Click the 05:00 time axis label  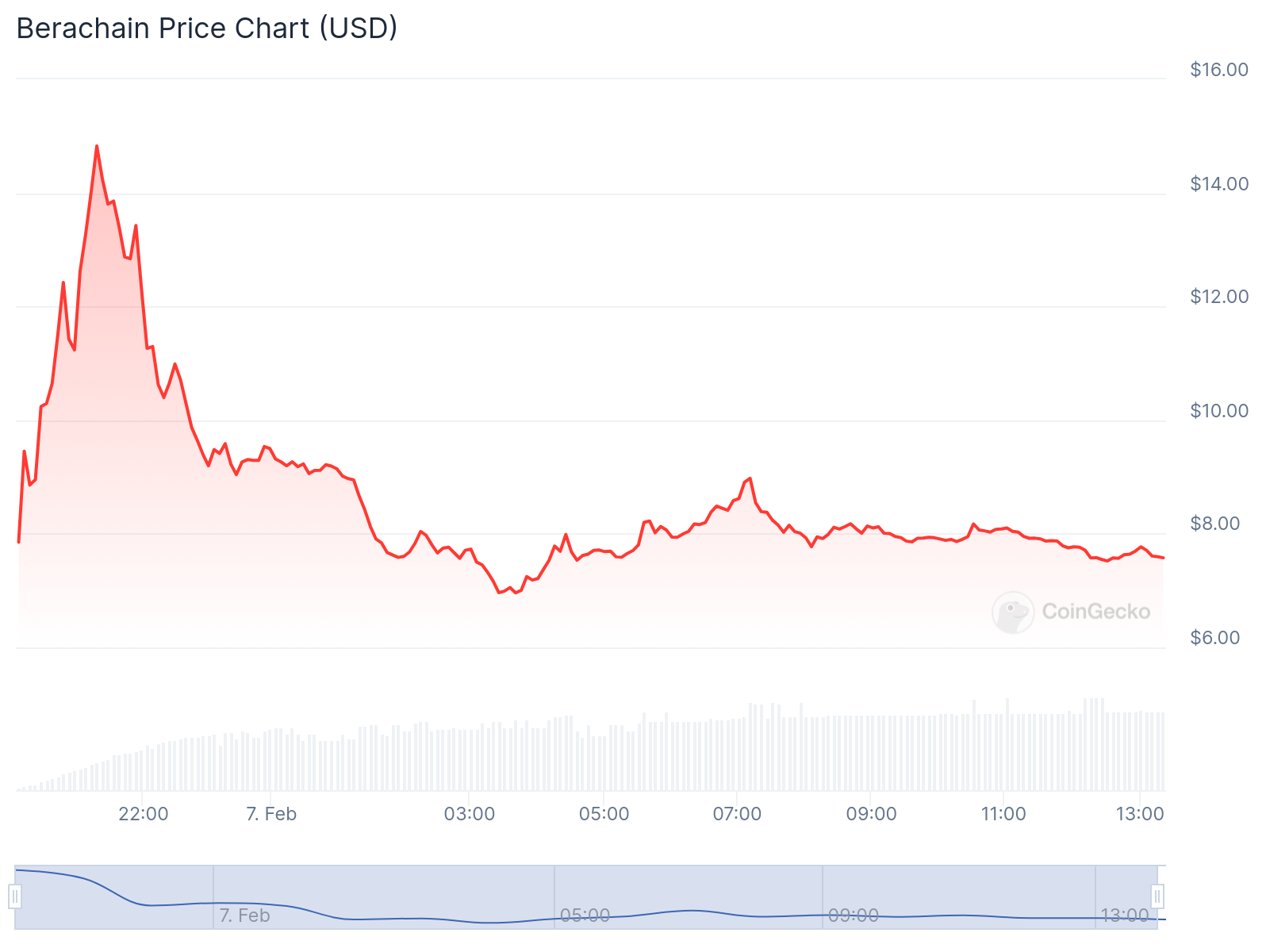coord(604,814)
